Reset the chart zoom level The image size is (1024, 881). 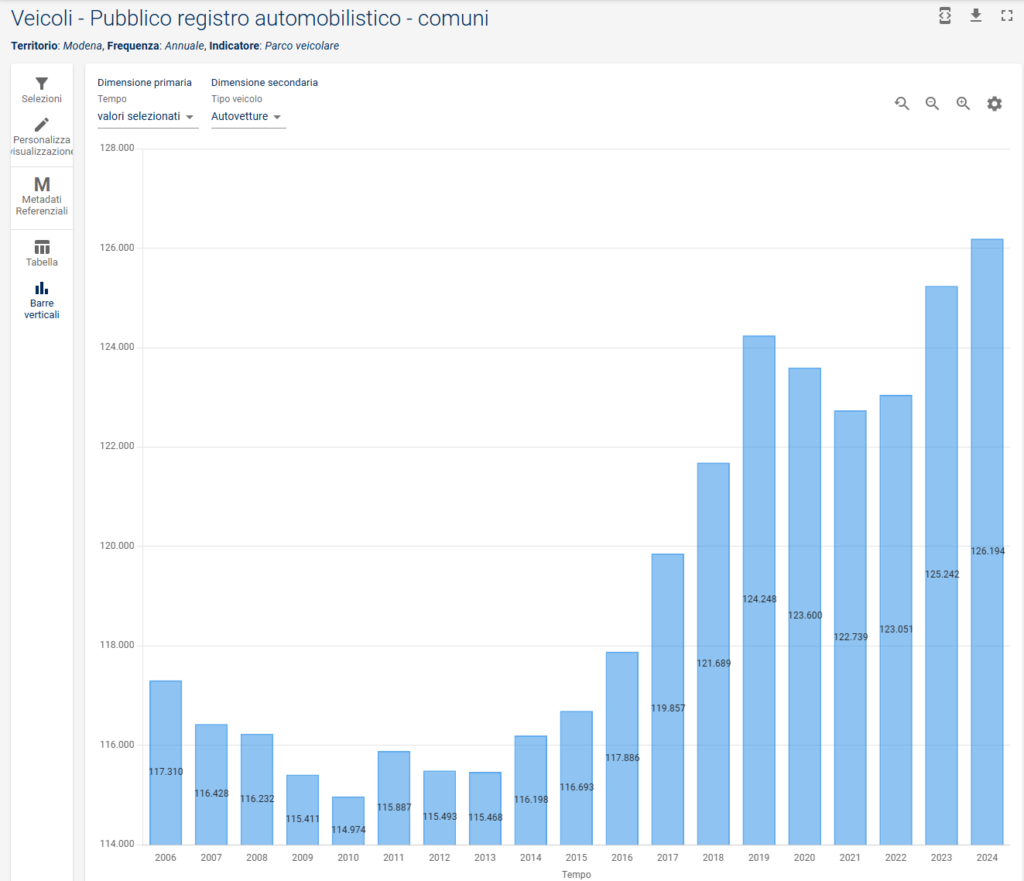[902, 104]
